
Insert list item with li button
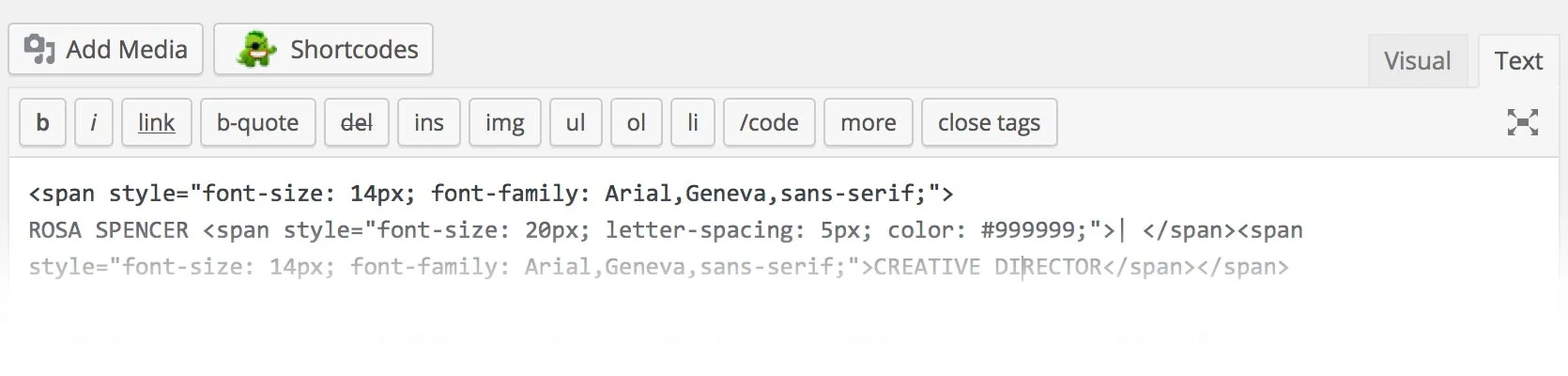(693, 122)
